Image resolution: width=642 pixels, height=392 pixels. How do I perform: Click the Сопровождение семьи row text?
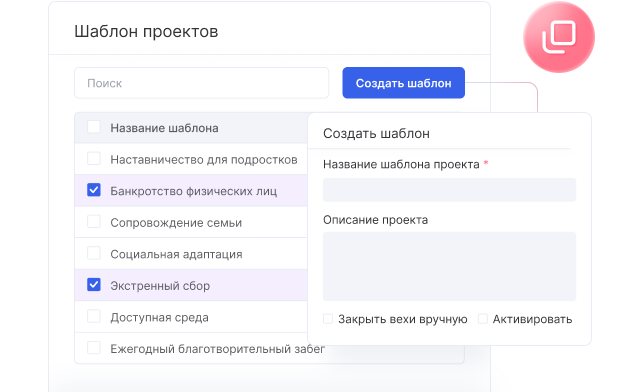[x=176, y=223]
